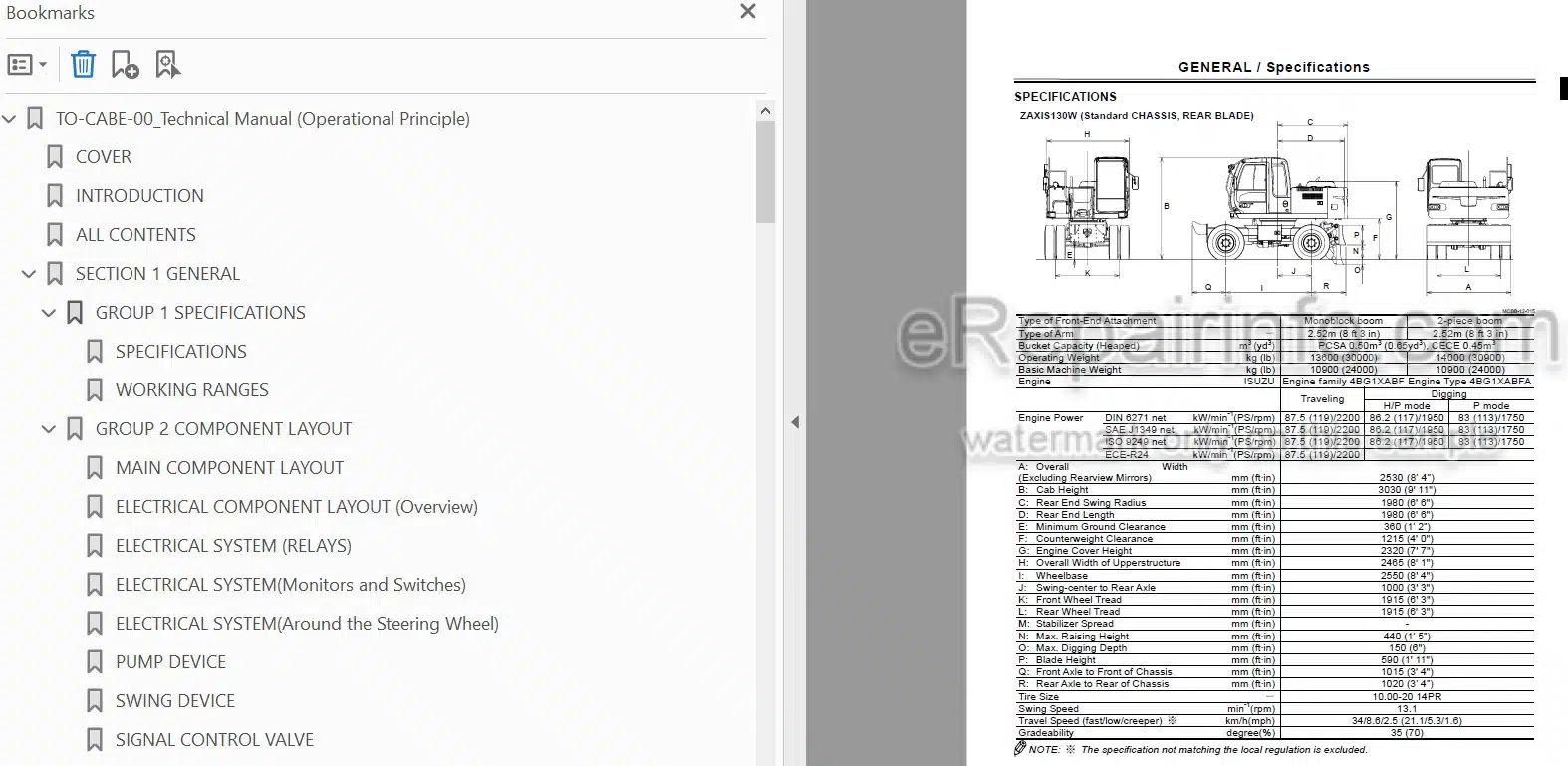Click the ZAXIS130W excavator dimension diagram
The height and width of the screenshot is (766, 1568).
[1274, 207]
